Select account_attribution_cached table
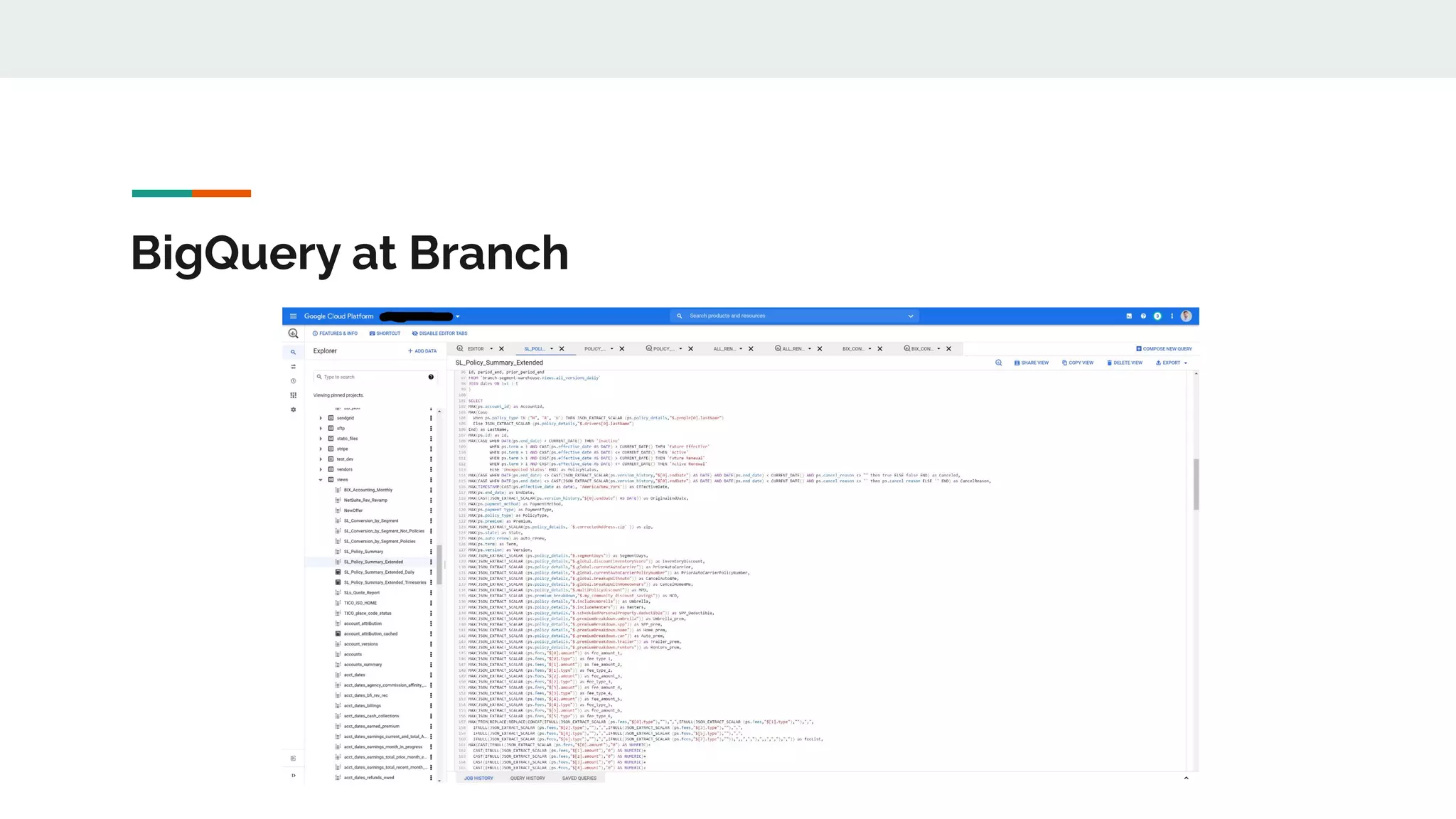Image resolution: width=1456 pixels, height=819 pixels. pos(370,634)
